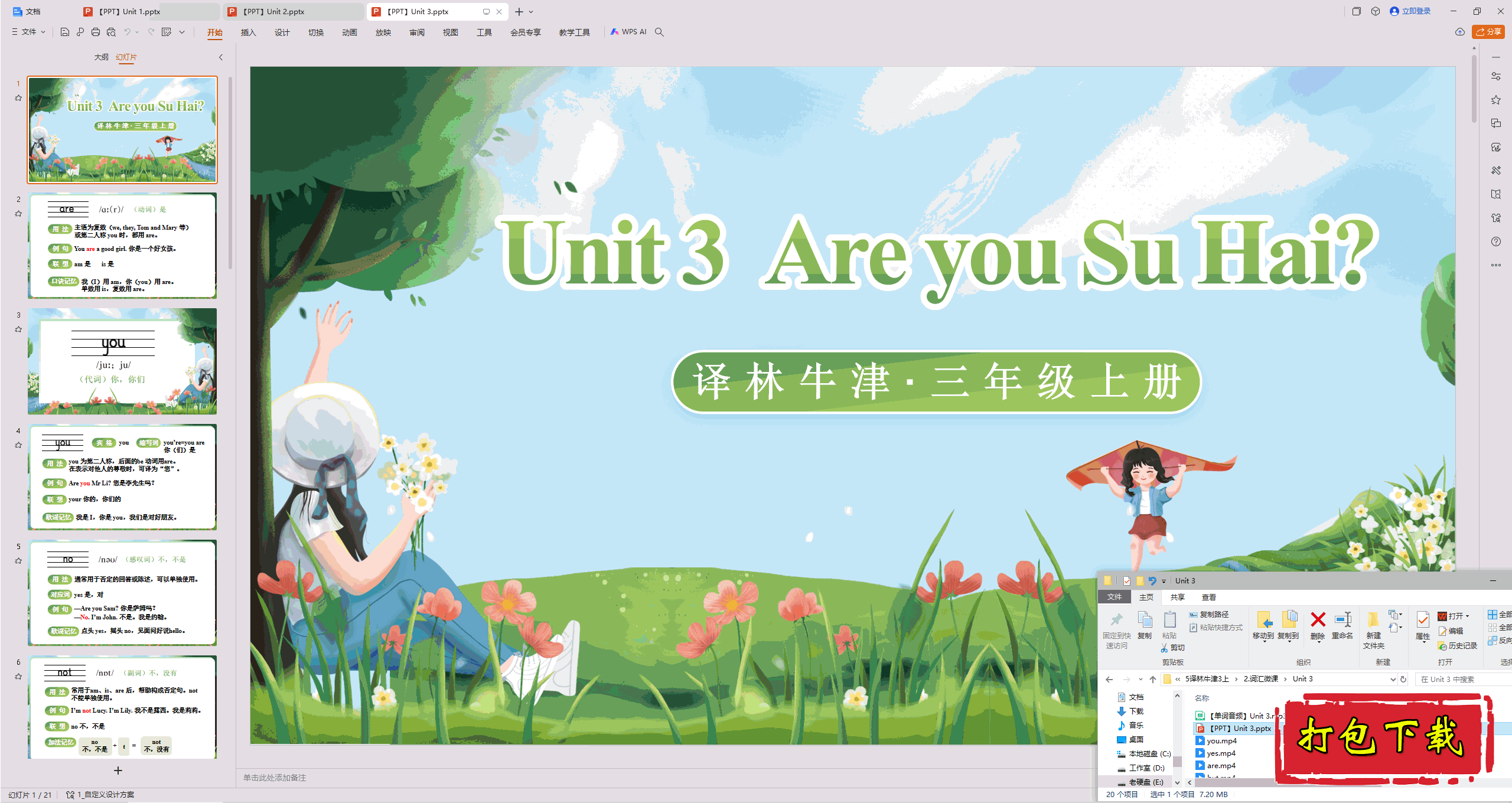
Task: Click the red Delete X in Explorer ribbon
Action: coord(1318,619)
